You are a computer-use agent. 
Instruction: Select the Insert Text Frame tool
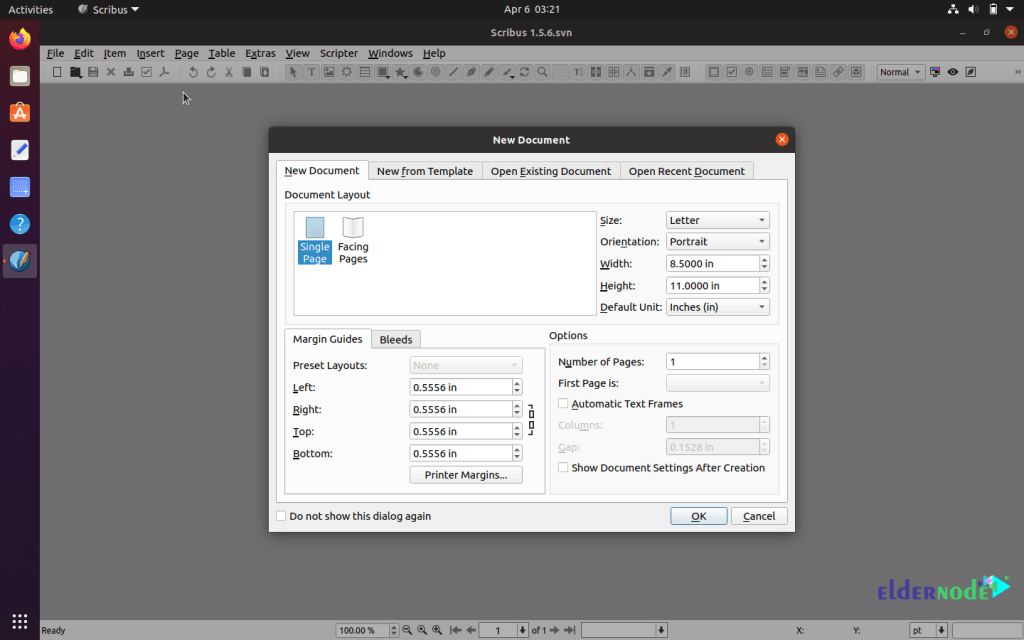pyautogui.click(x=310, y=71)
